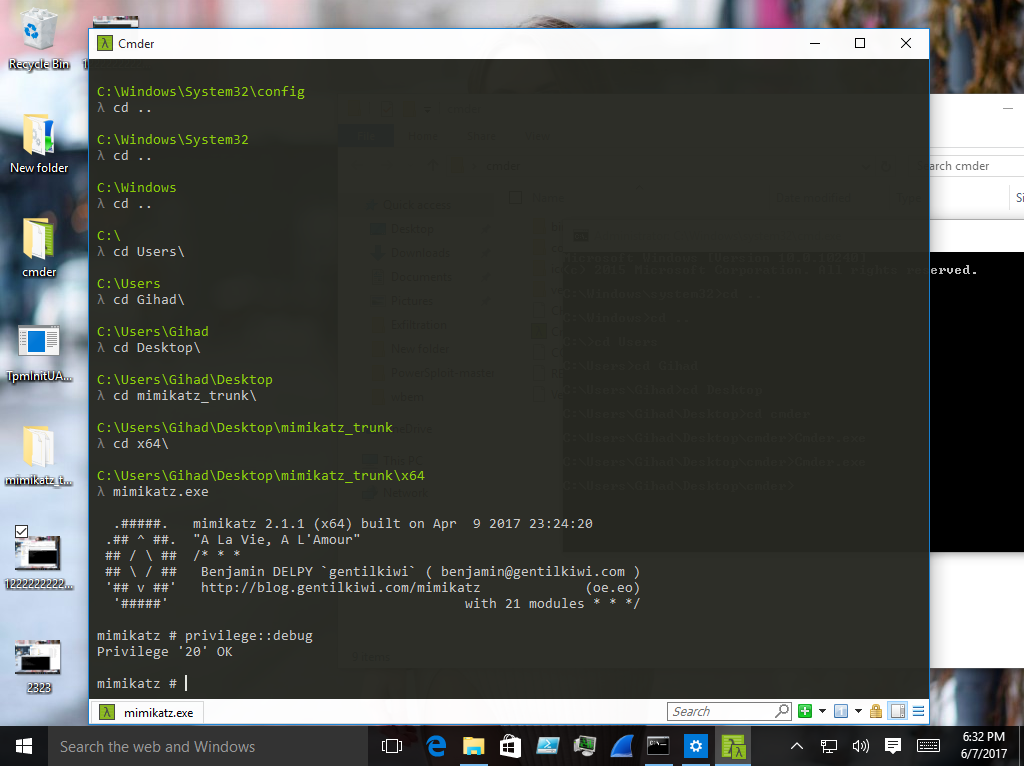Create a new console with green plus
This screenshot has height=766, width=1024.
point(805,711)
